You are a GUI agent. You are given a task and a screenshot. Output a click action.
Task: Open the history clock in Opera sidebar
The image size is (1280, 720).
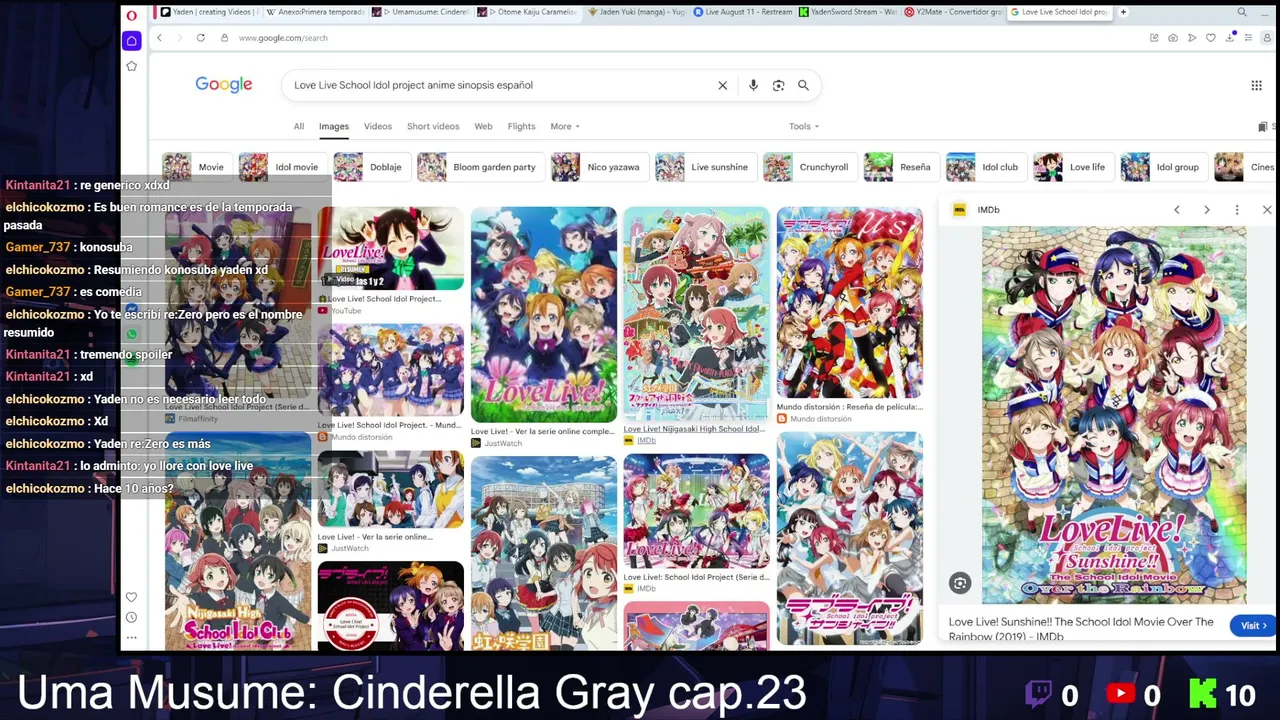click(131, 617)
